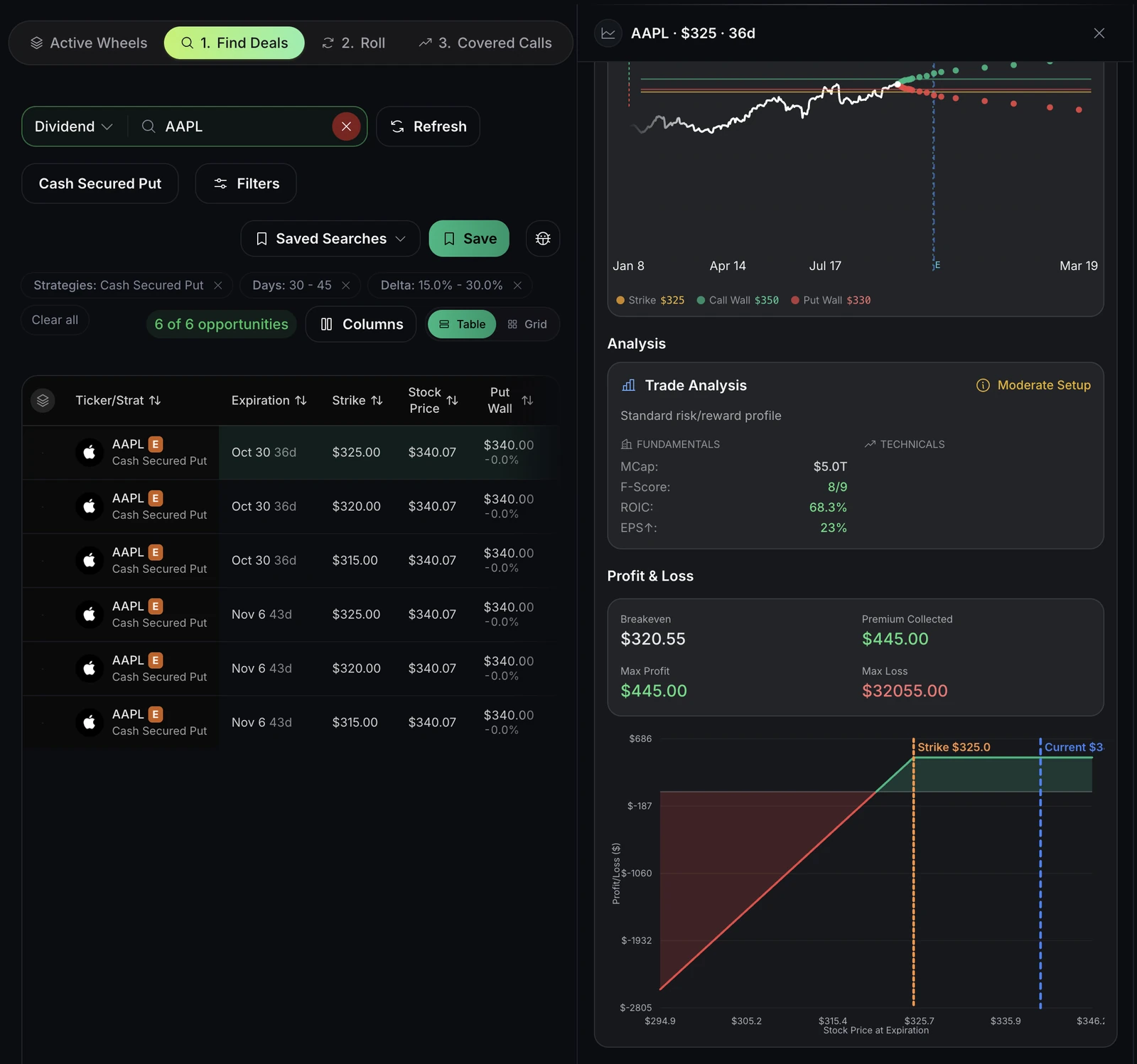The height and width of the screenshot is (1064, 1137).
Task: Switch results to Grid view
Action: pyautogui.click(x=527, y=324)
